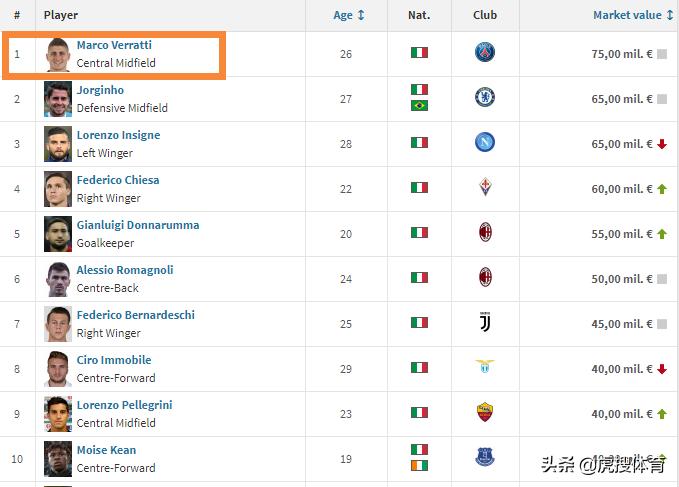This screenshot has height=487, width=679.
Task: Open Gianluigi Donnarumma's player profile link
Action: (137, 225)
